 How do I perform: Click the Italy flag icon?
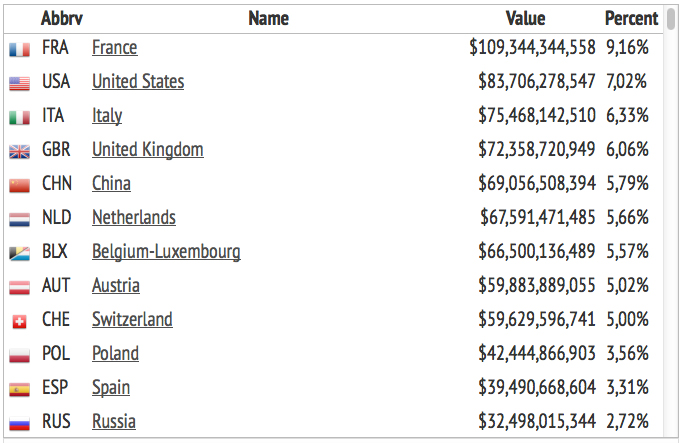19,117
